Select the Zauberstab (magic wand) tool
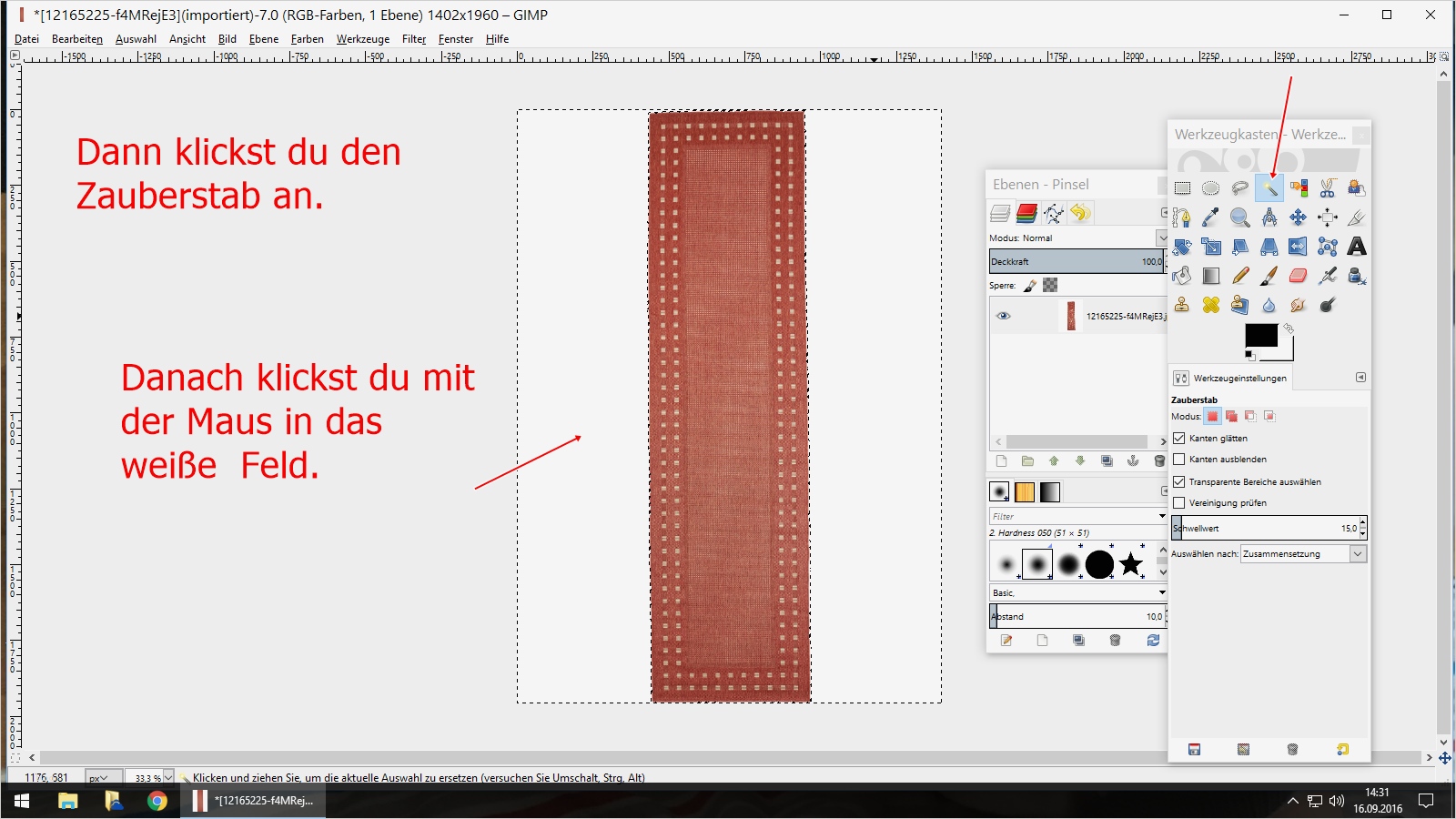Image resolution: width=1456 pixels, height=819 pixels. click(1269, 188)
